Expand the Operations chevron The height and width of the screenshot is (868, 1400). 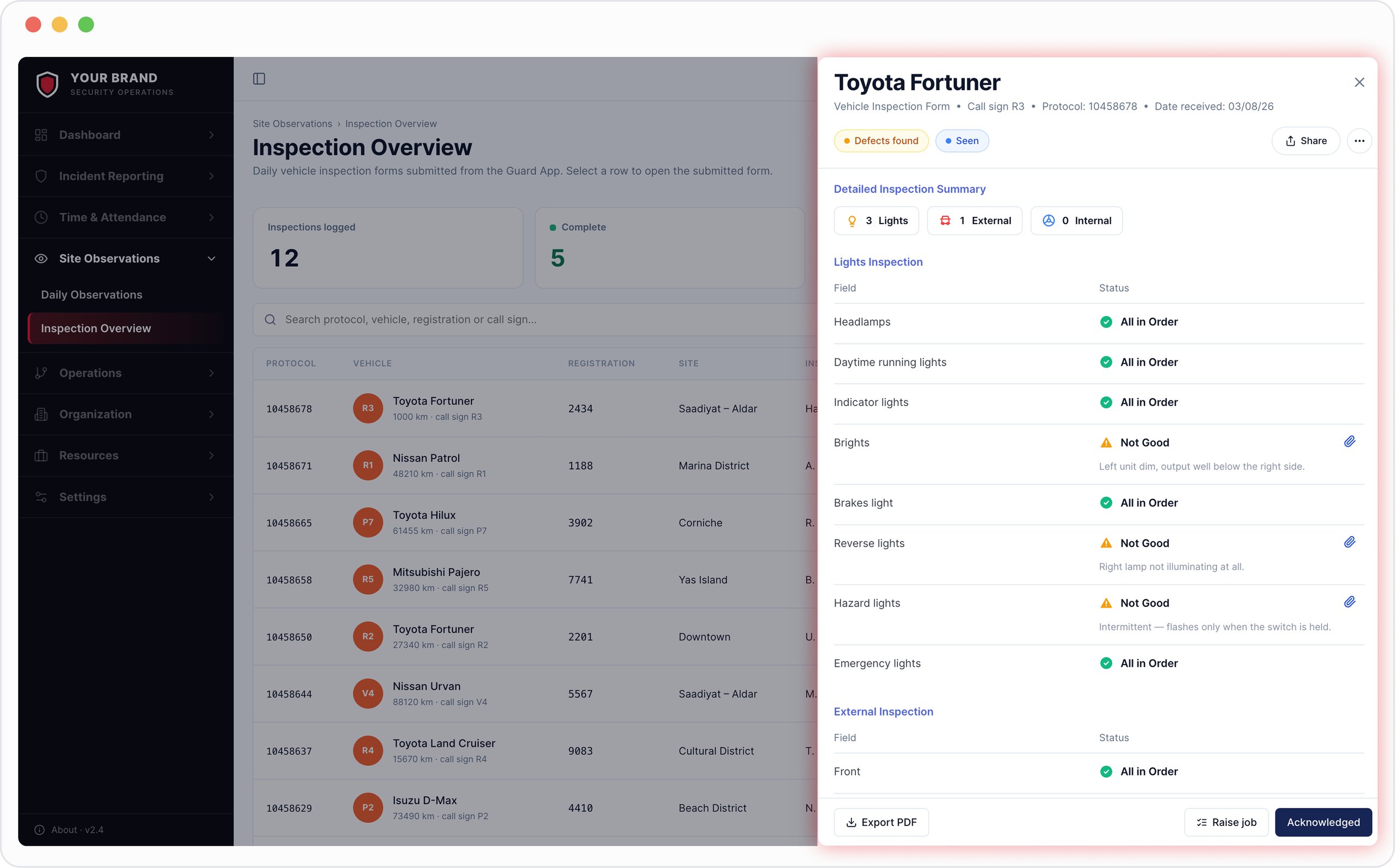point(211,373)
